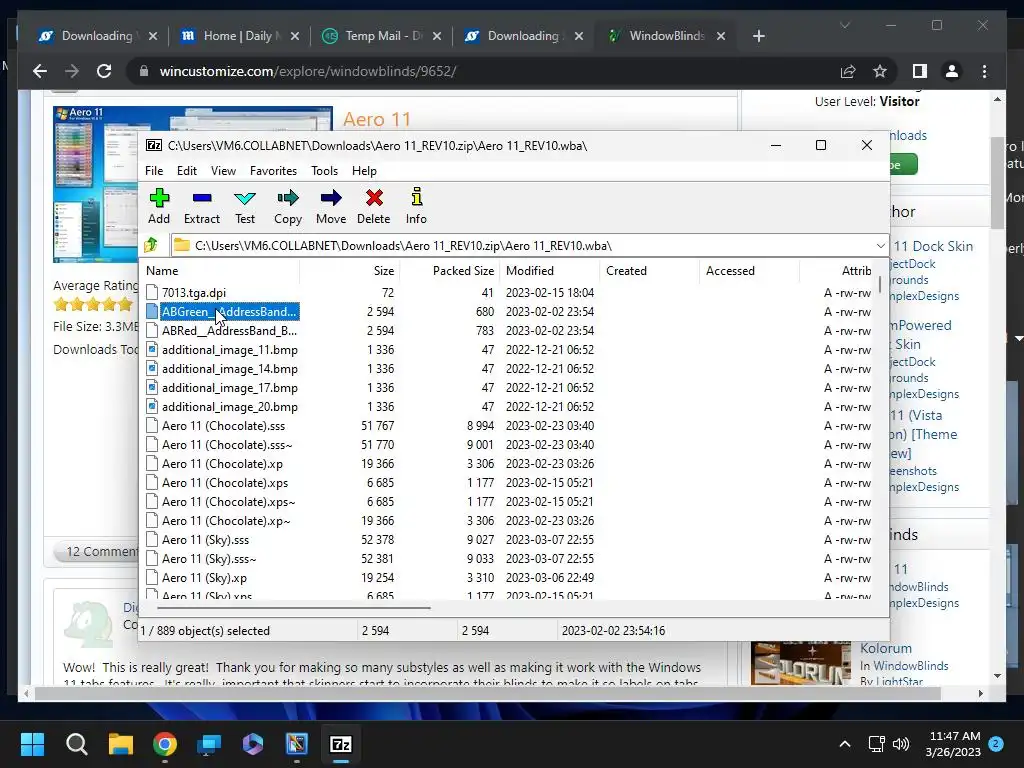Select the ABRed_AddressBand_B... file

coord(229,330)
